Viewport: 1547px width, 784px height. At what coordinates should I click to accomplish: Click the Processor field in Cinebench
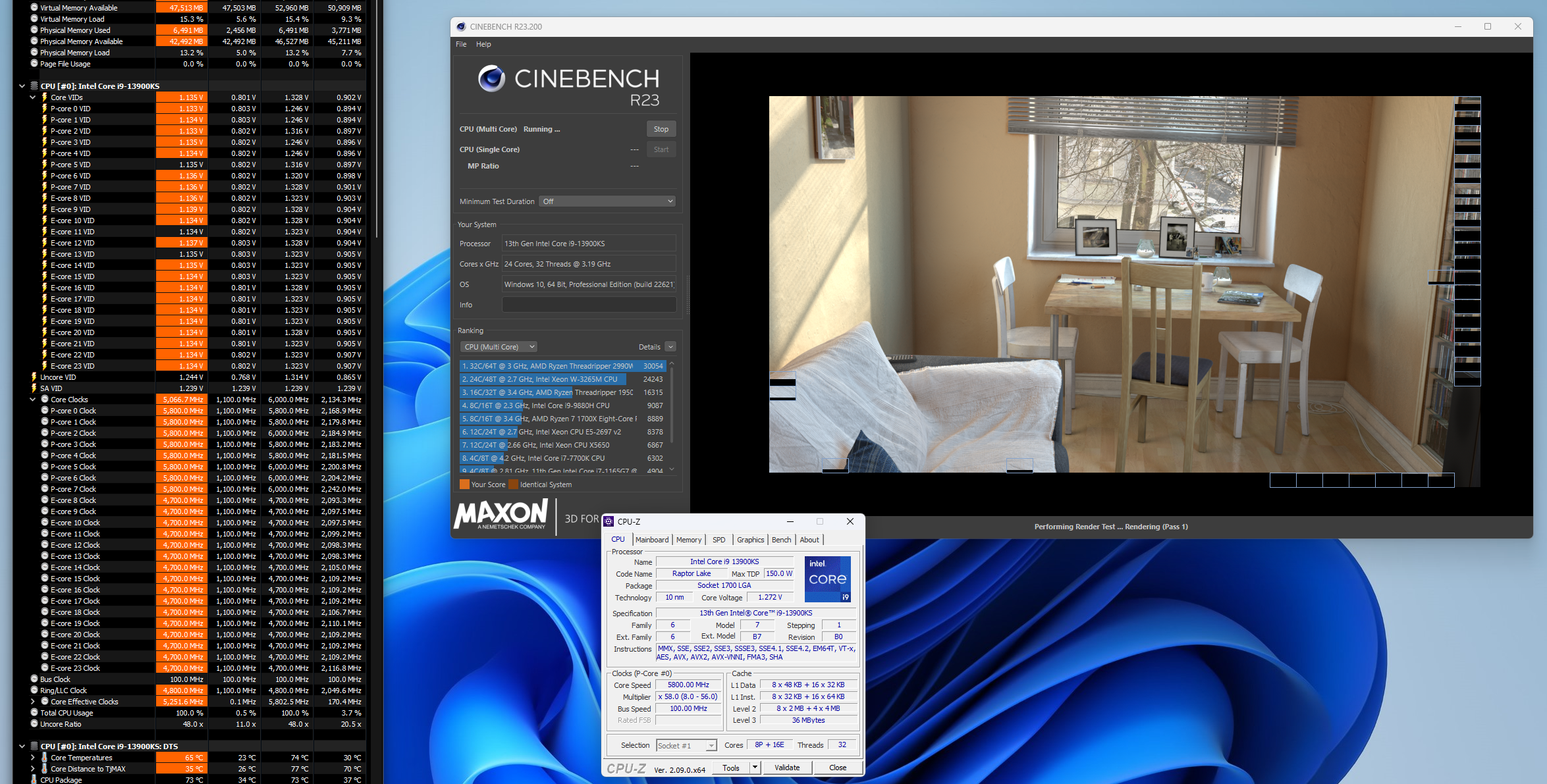589,244
